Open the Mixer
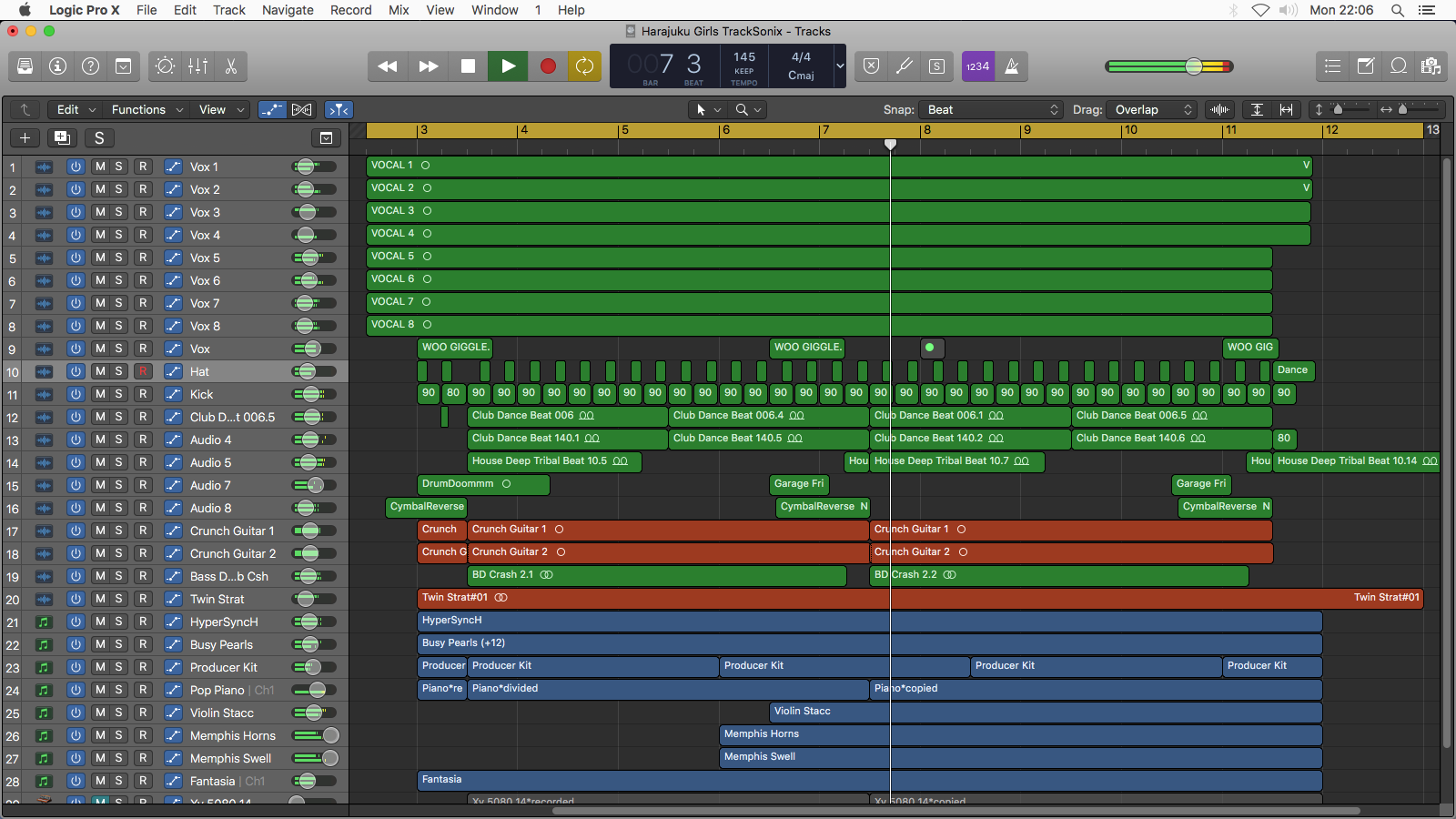This screenshot has height=819, width=1456. tap(197, 66)
